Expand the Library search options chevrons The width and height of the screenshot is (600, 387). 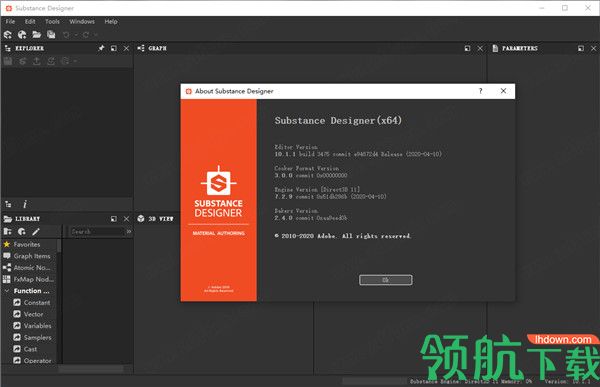129,232
